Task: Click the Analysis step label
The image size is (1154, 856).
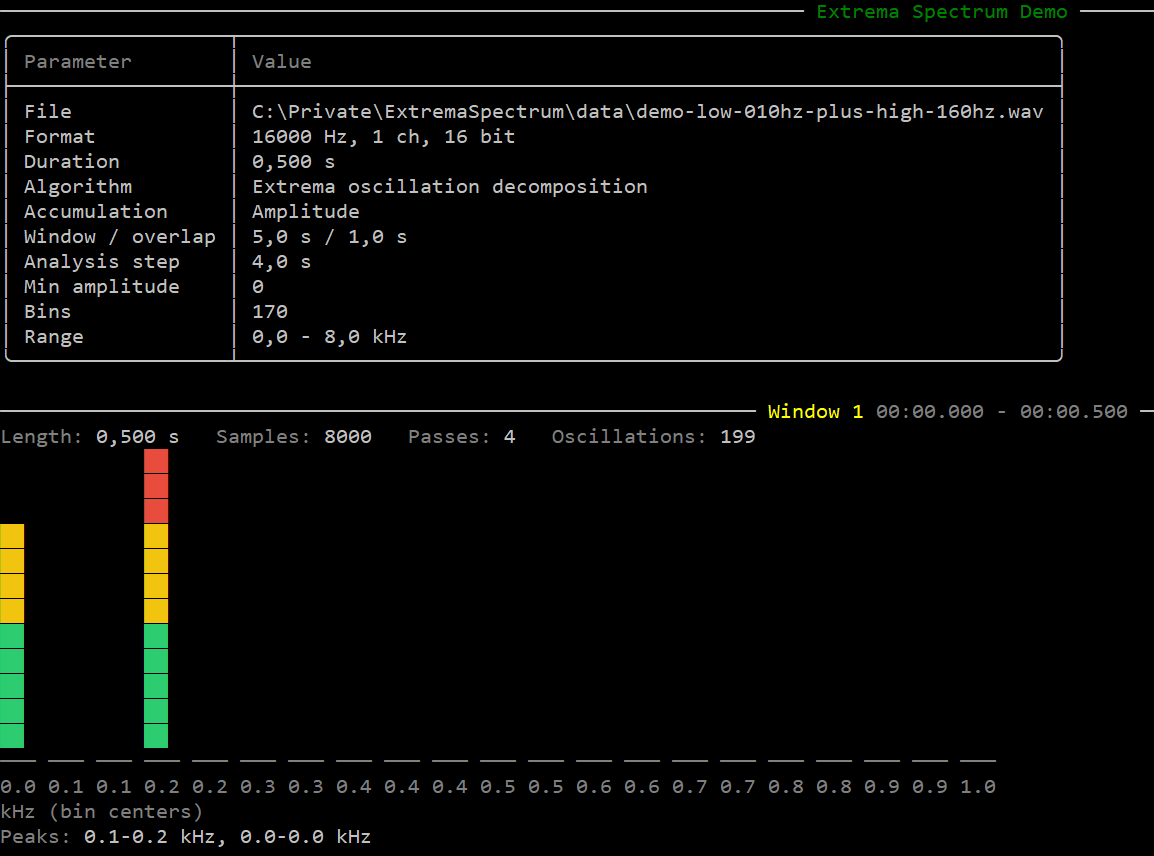Action: [102, 262]
